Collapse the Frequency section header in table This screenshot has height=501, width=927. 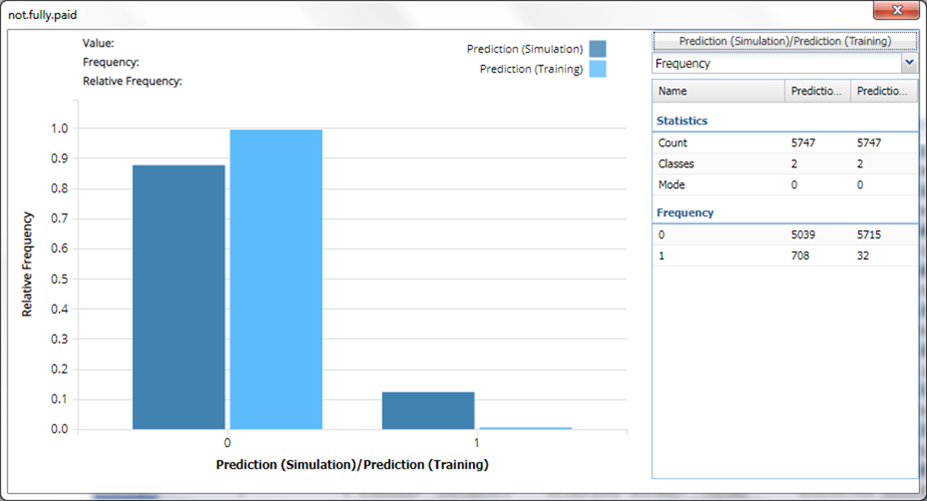pyautogui.click(x=685, y=213)
